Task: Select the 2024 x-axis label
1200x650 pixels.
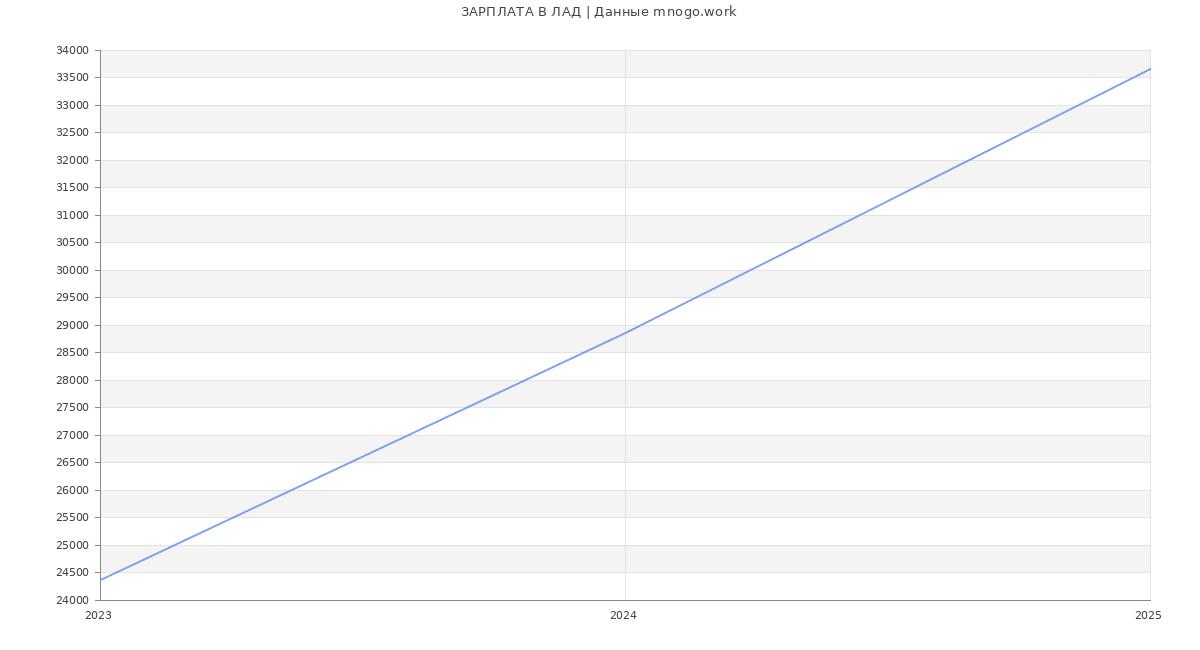Action: (623, 615)
